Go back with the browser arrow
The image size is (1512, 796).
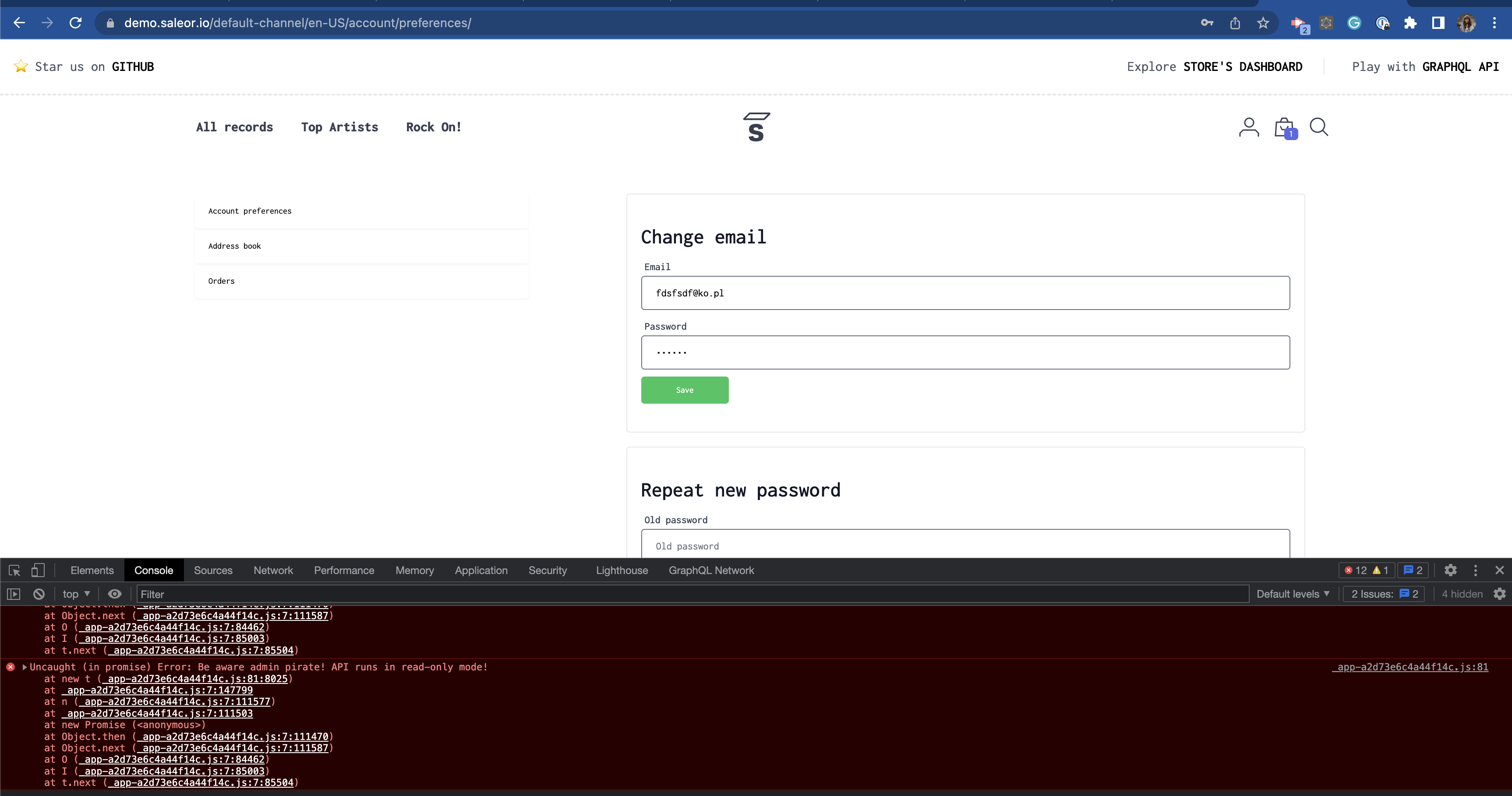coord(19,23)
